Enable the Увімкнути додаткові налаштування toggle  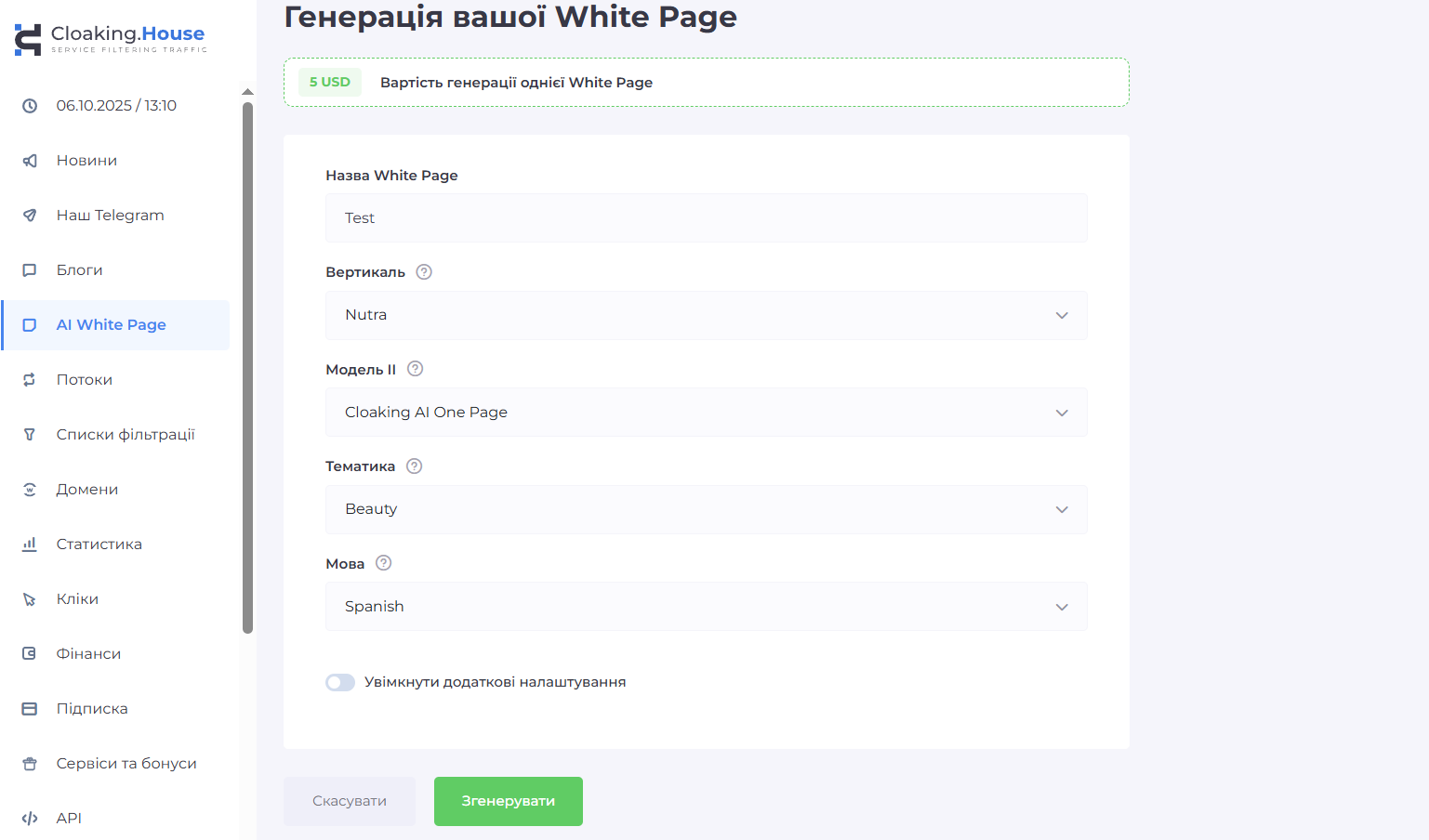(340, 683)
